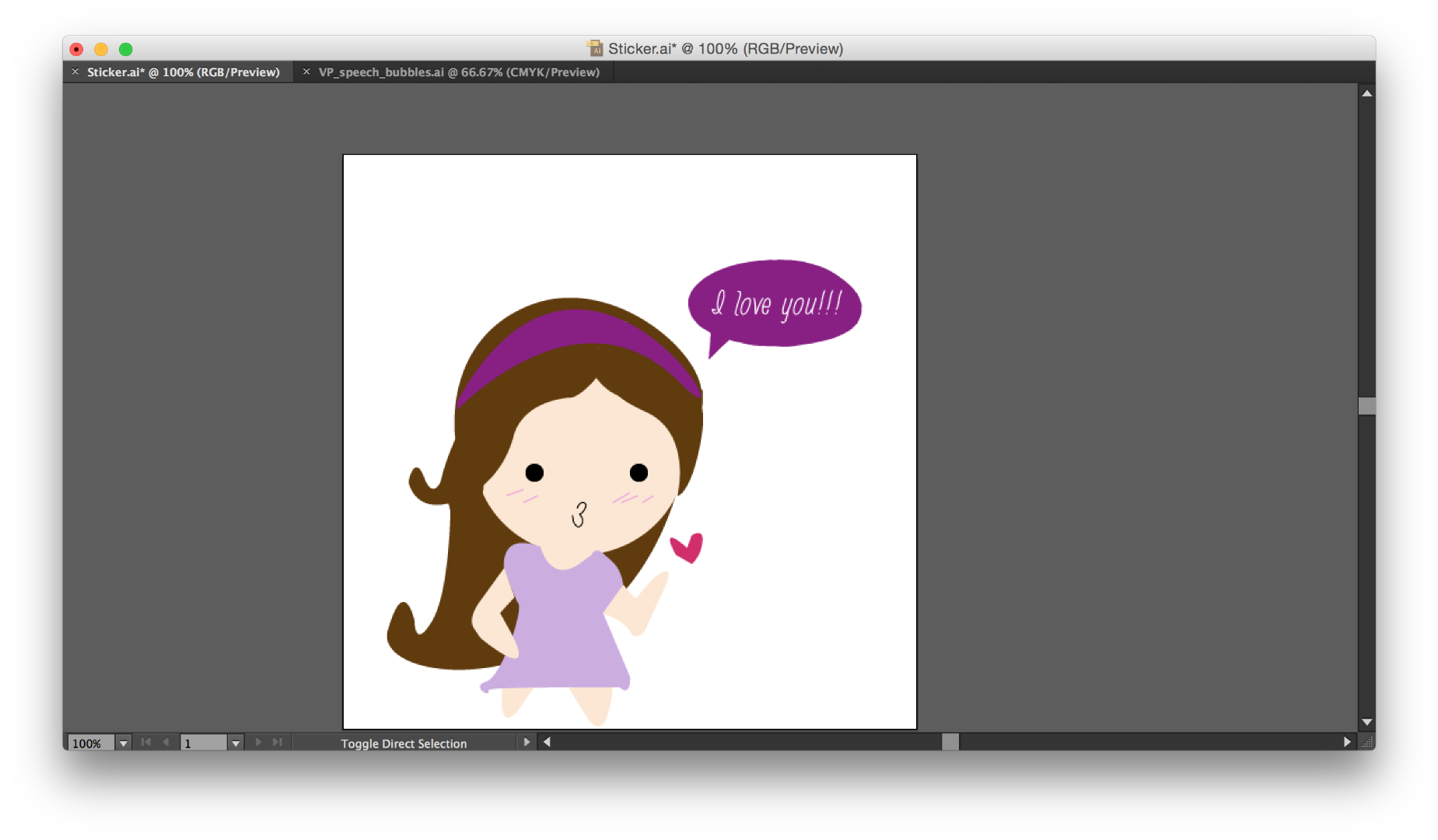
Task: Go to the first artboard
Action: pos(145,742)
